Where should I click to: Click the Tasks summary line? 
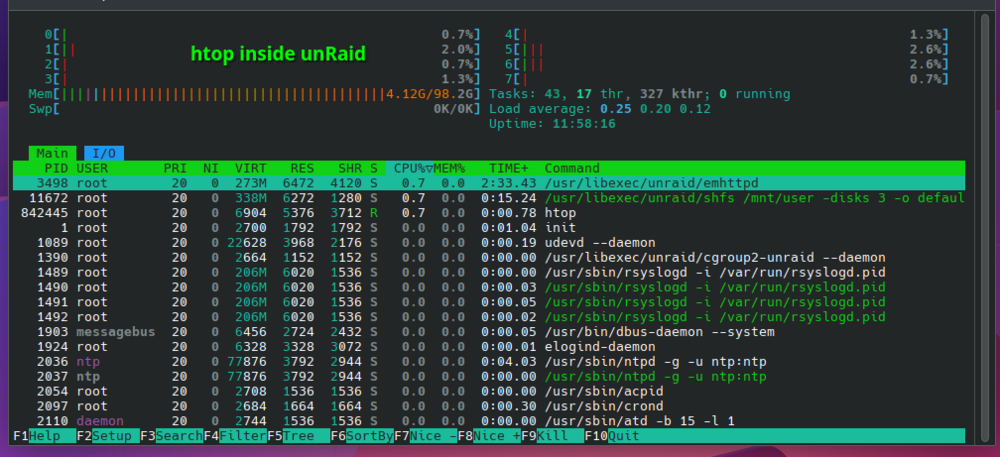tap(640, 94)
